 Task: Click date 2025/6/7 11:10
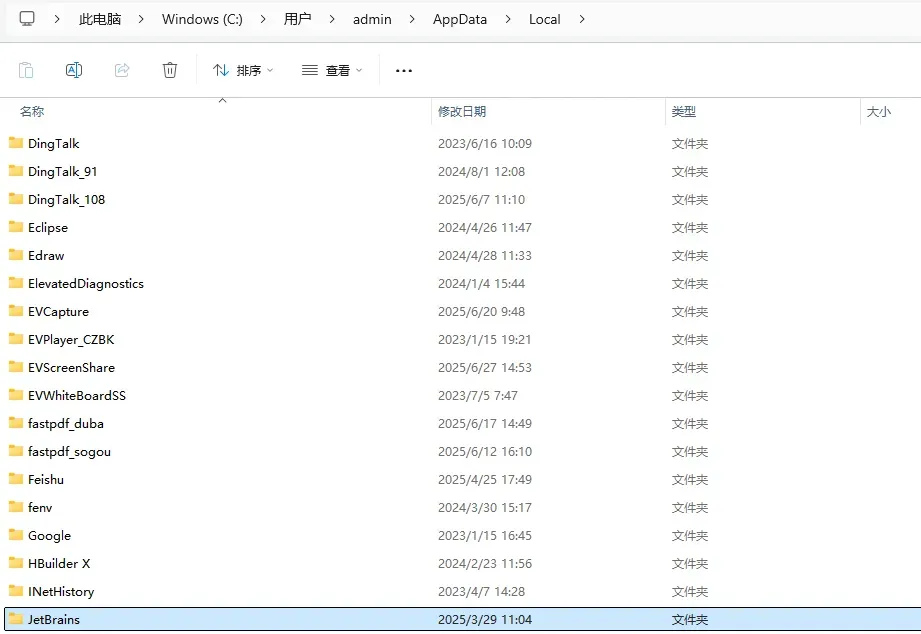(x=481, y=200)
